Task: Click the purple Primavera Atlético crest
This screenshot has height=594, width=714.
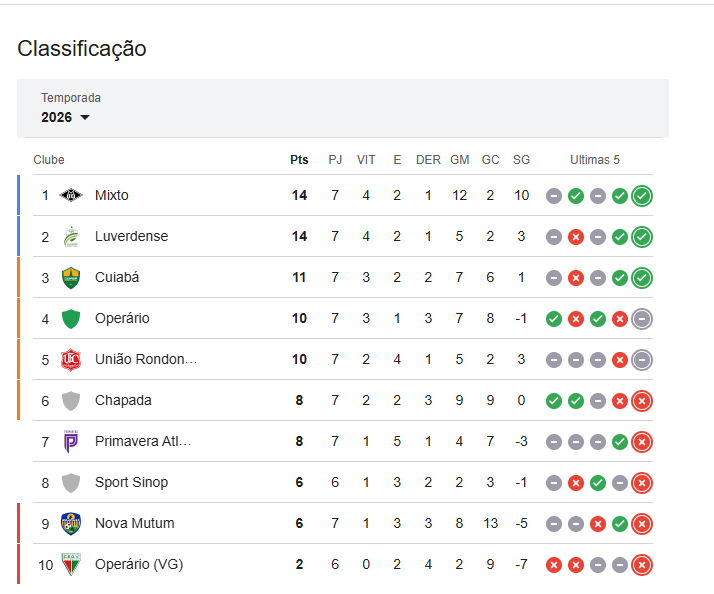Action: (x=70, y=441)
